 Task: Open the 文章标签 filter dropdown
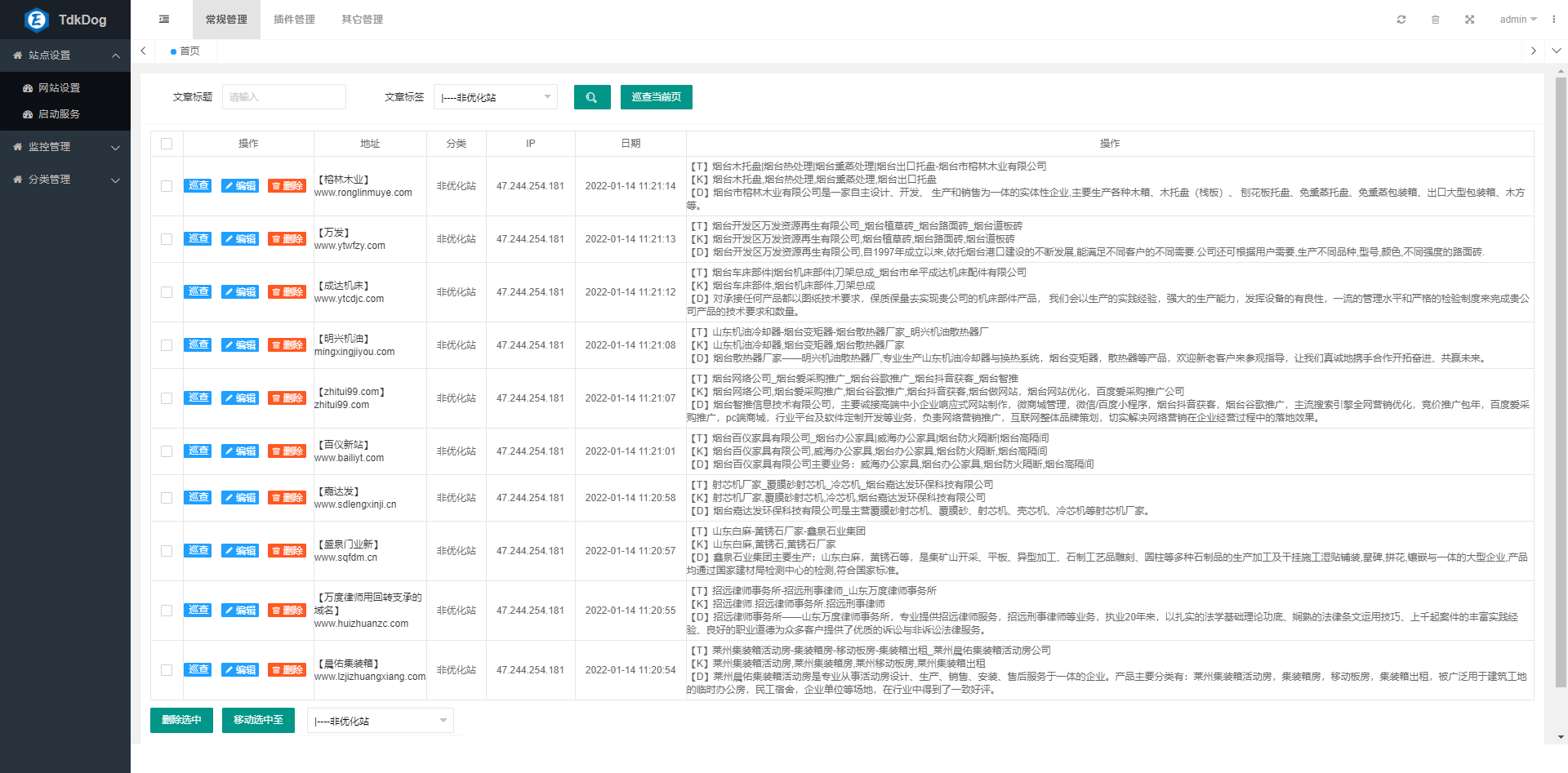(x=496, y=97)
